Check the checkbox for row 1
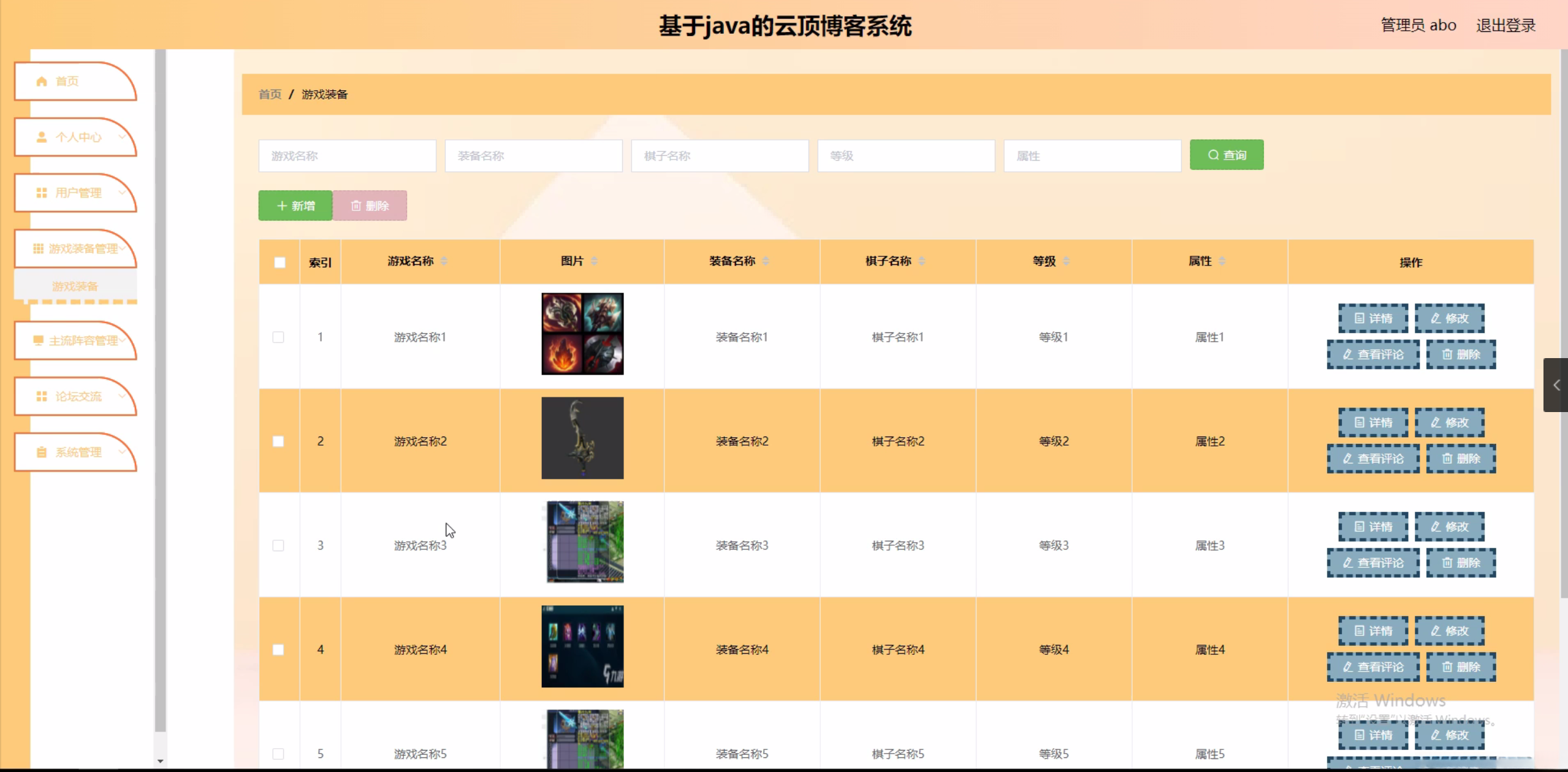 (278, 337)
